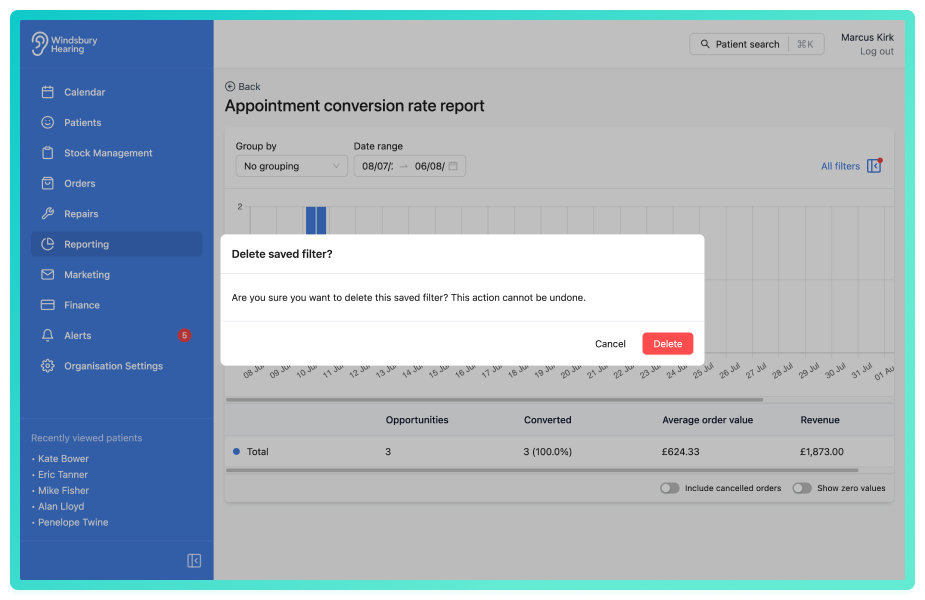Viewport: 925px width, 600px height.
Task: Click the Converted column header
Action: [x=547, y=420]
